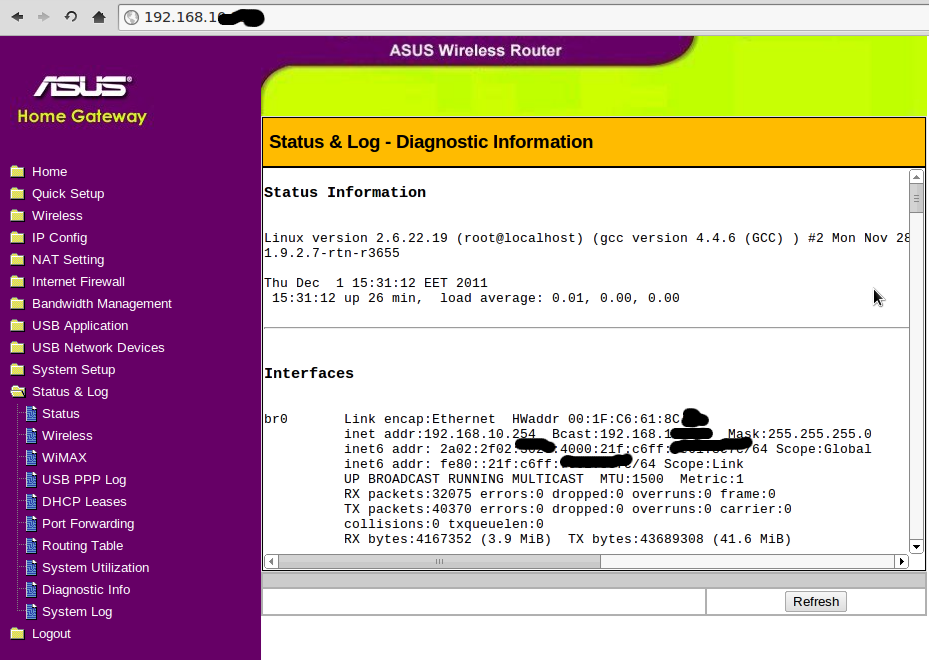Open the System Log page

click(77, 611)
